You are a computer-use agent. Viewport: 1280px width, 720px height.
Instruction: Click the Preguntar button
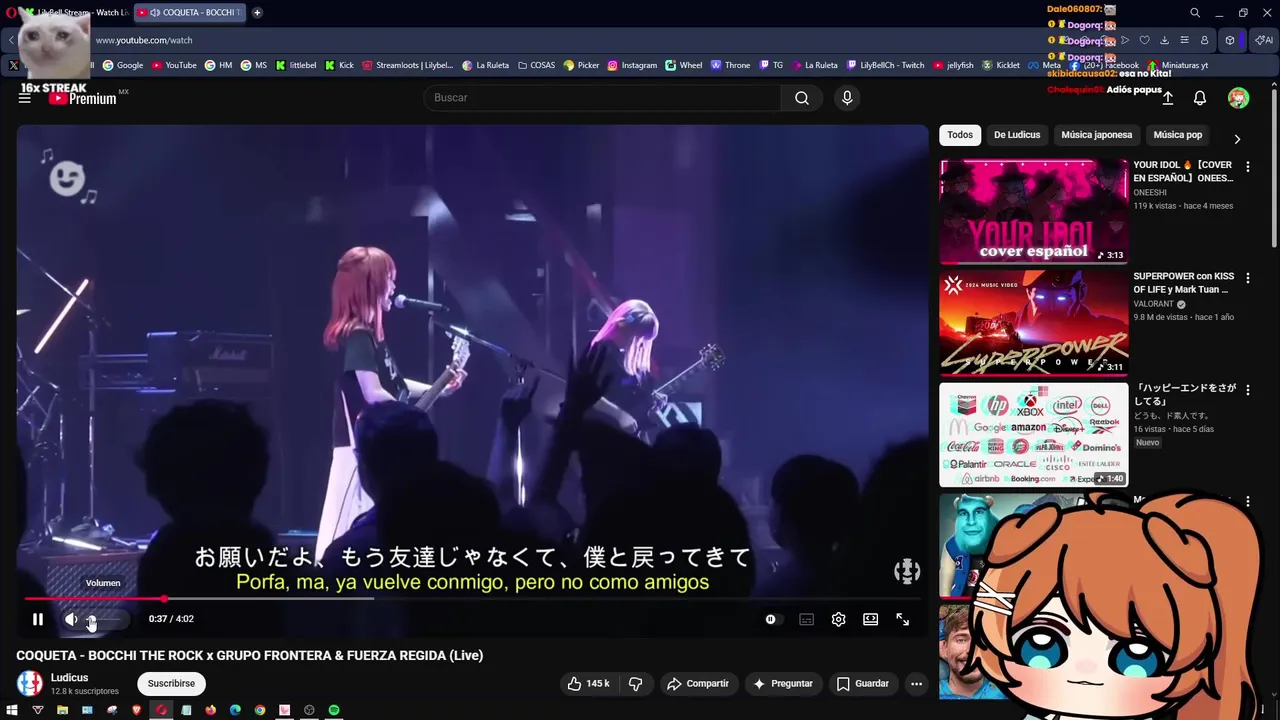(782, 684)
